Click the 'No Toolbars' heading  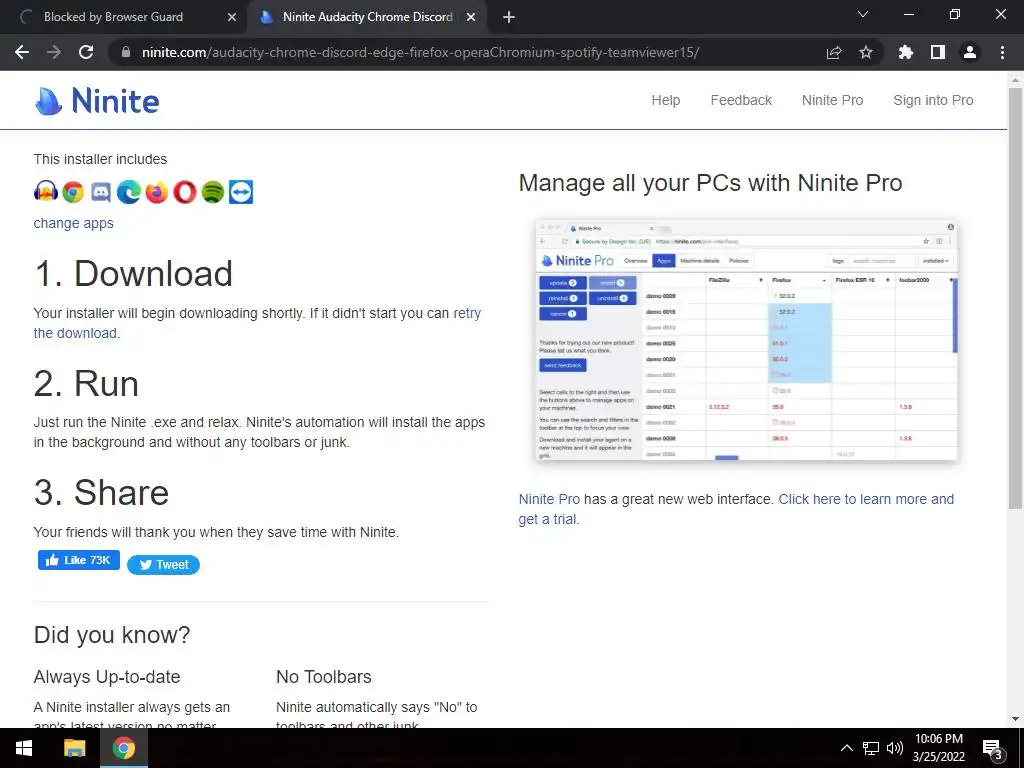tap(323, 677)
